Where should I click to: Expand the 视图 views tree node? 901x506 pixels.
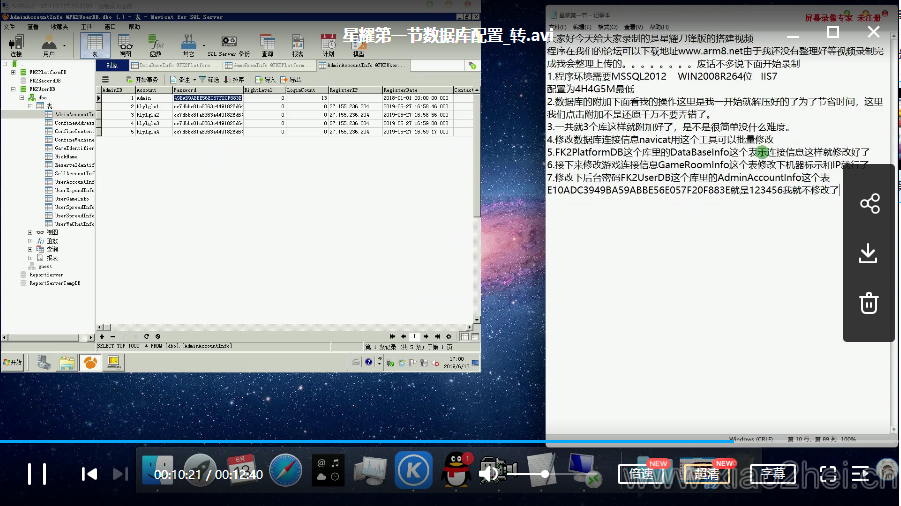pos(30,233)
